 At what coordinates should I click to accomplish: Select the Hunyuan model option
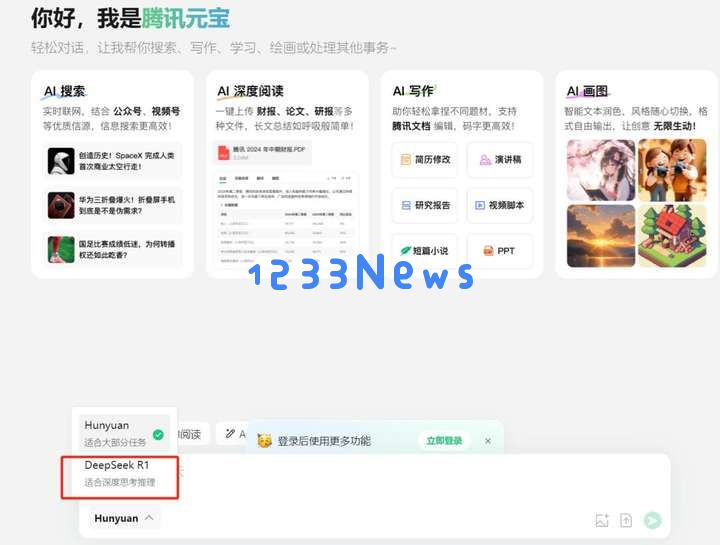[x=124, y=433]
